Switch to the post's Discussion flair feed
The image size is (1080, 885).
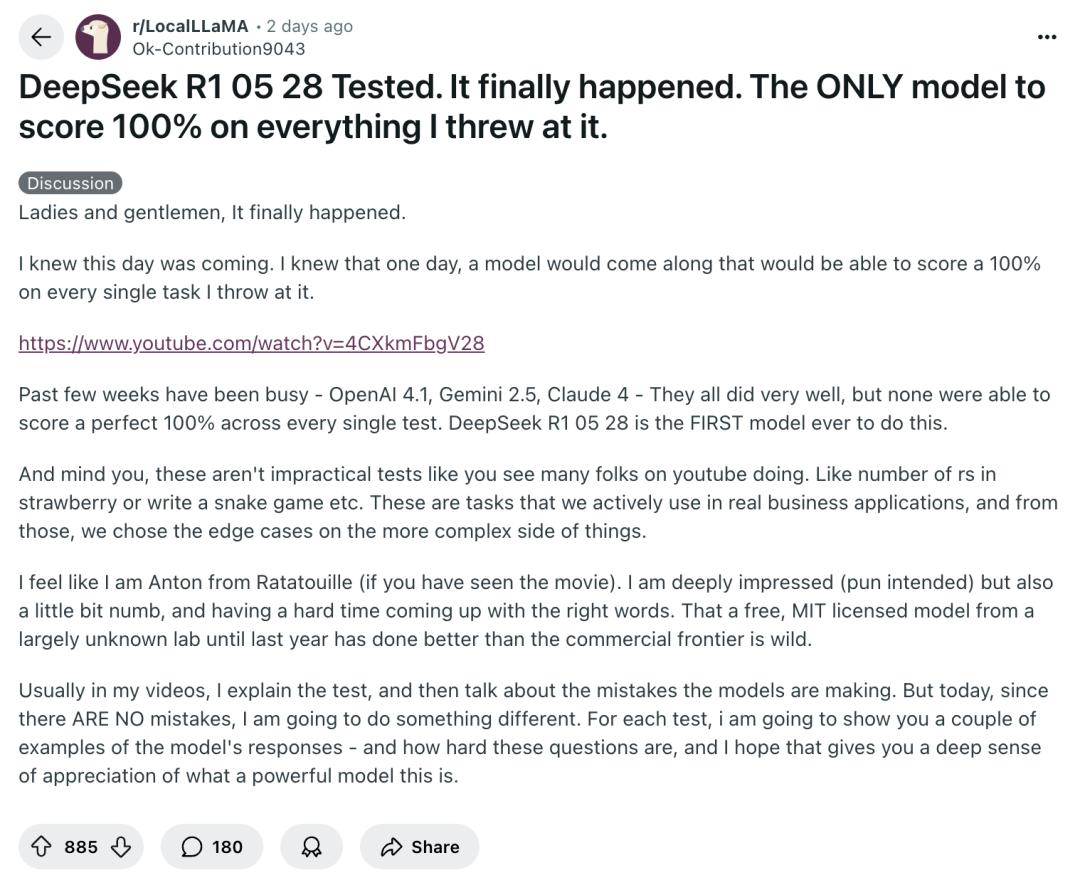click(69, 183)
